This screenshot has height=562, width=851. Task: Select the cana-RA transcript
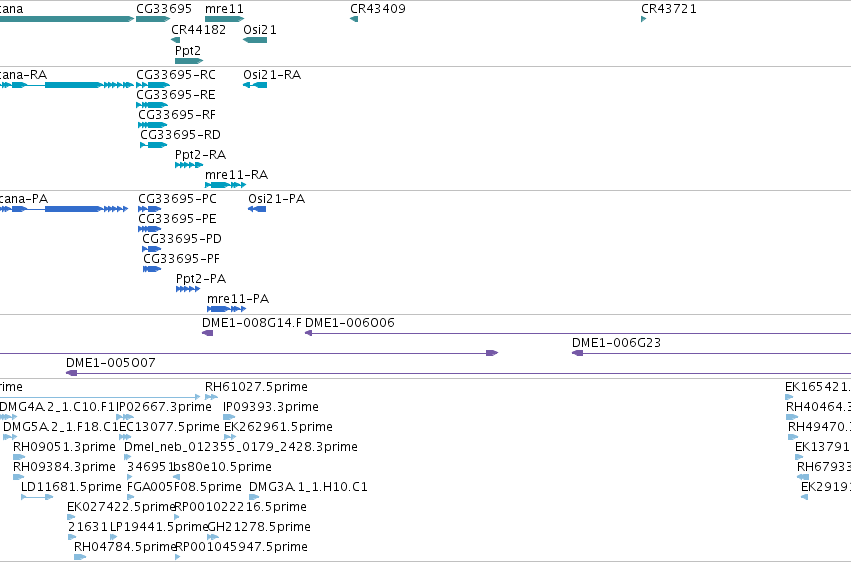[x=66, y=85]
